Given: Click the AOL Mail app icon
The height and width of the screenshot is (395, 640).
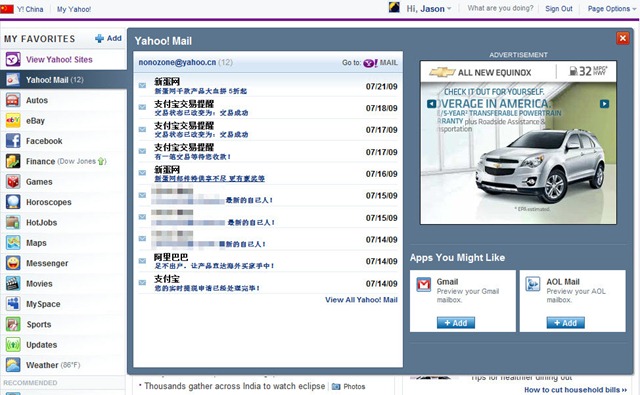Looking at the screenshot, I should click(533, 284).
